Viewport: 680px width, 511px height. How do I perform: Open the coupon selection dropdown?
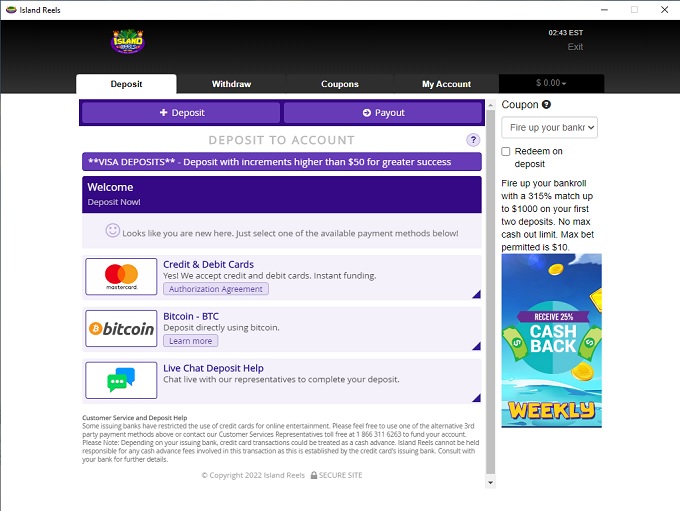tap(549, 128)
